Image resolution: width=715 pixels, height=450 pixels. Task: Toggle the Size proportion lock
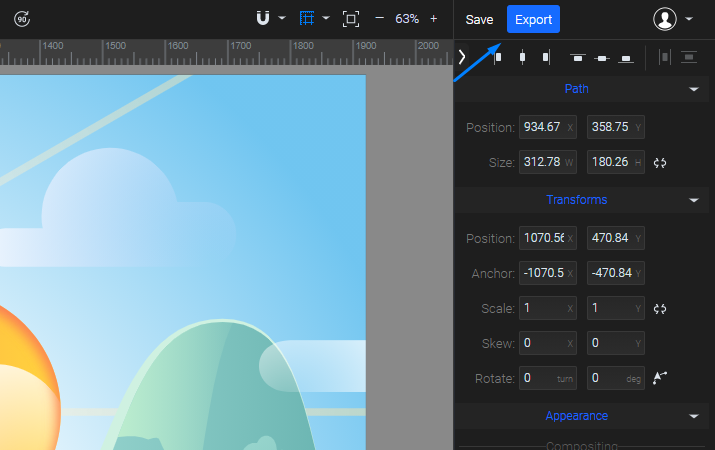(x=659, y=162)
